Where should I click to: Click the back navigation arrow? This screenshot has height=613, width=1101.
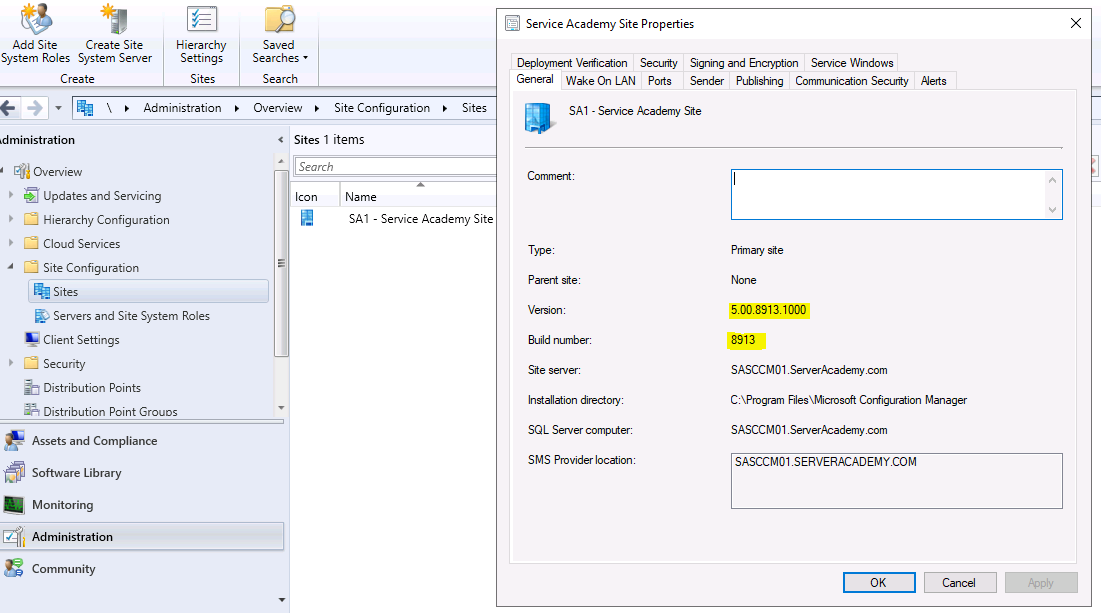9,108
